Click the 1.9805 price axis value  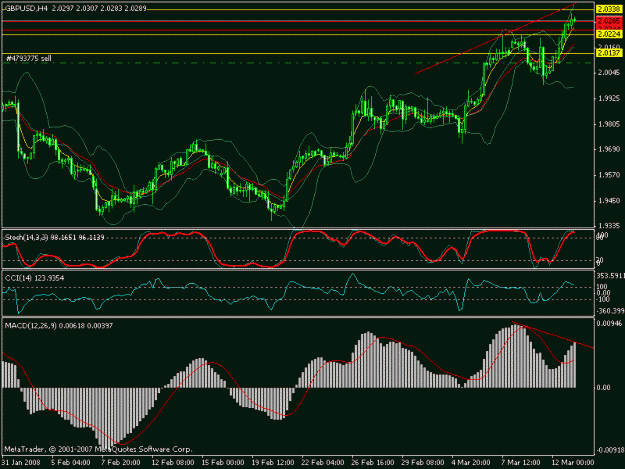(609, 124)
